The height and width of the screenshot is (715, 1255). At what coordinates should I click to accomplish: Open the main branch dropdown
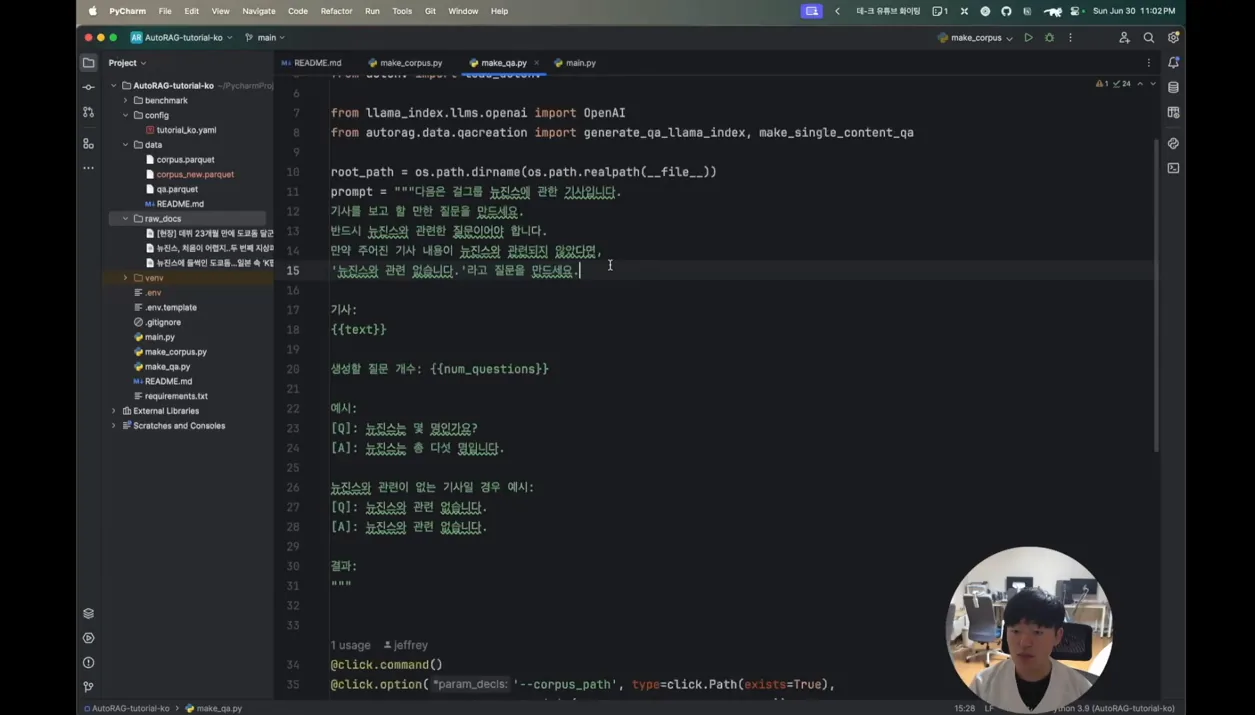coord(265,38)
